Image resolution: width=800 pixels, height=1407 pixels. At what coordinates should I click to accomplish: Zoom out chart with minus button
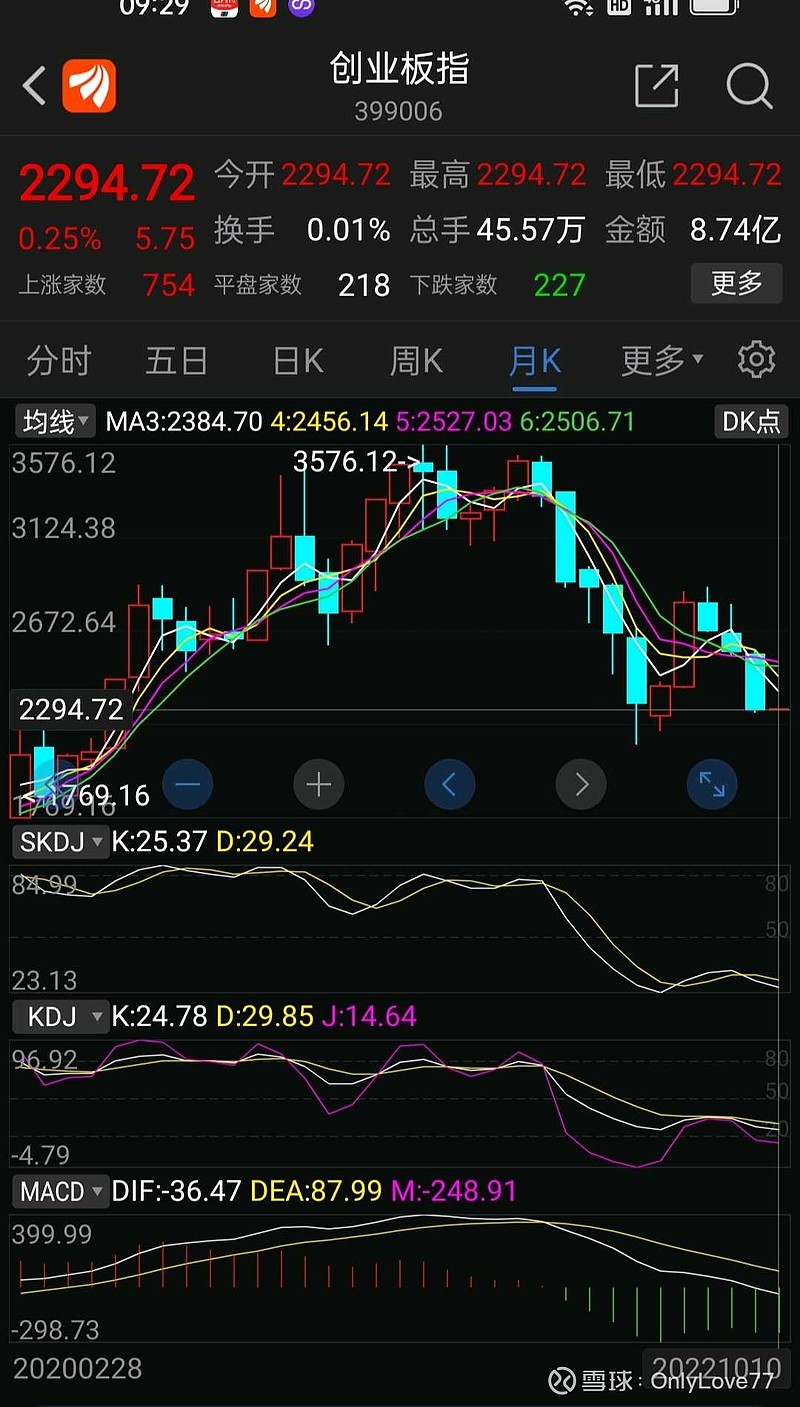[x=188, y=784]
